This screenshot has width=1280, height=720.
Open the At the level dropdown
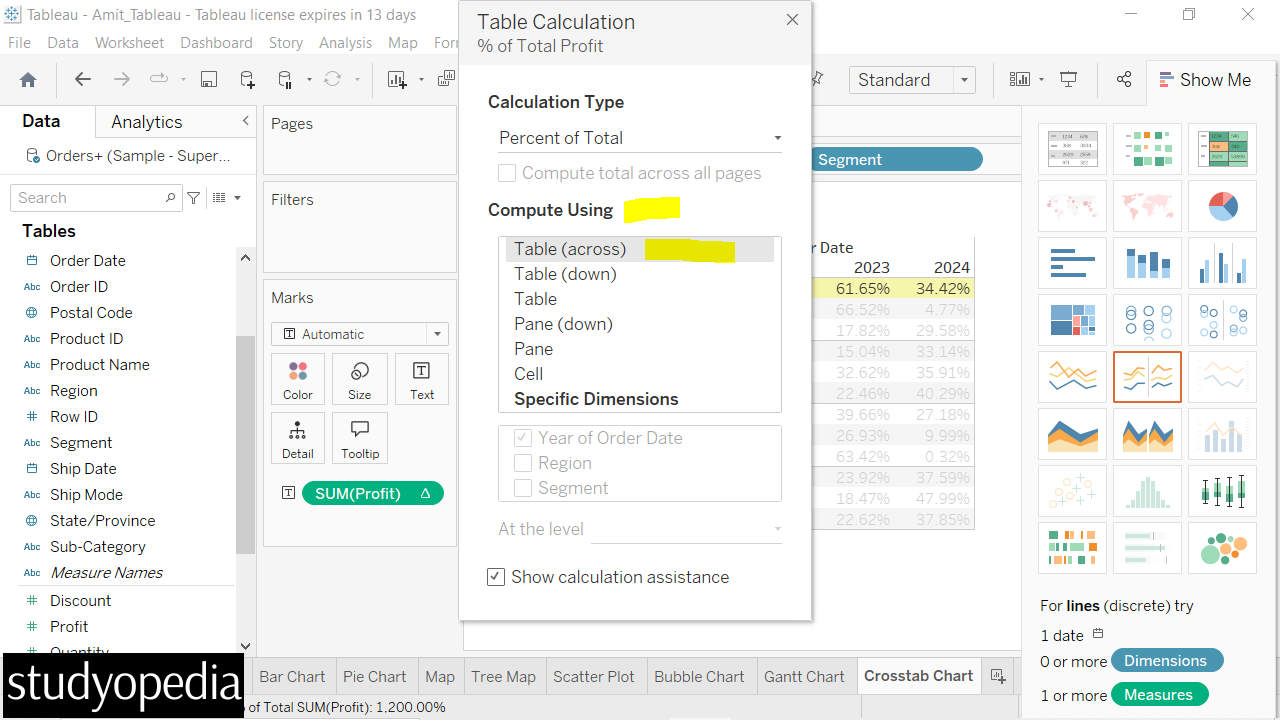coord(686,529)
